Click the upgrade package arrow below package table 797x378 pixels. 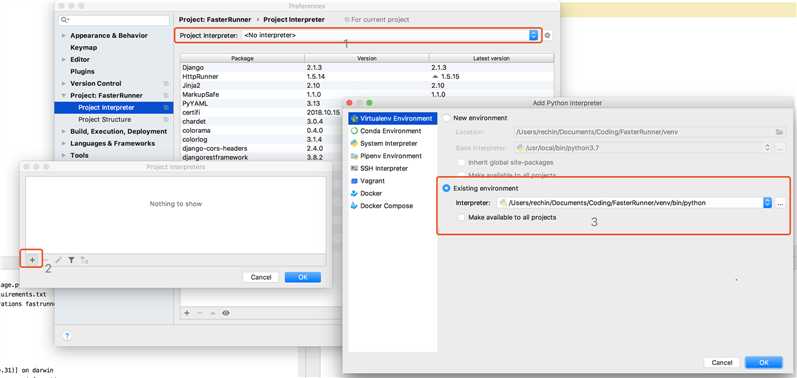coord(212,313)
